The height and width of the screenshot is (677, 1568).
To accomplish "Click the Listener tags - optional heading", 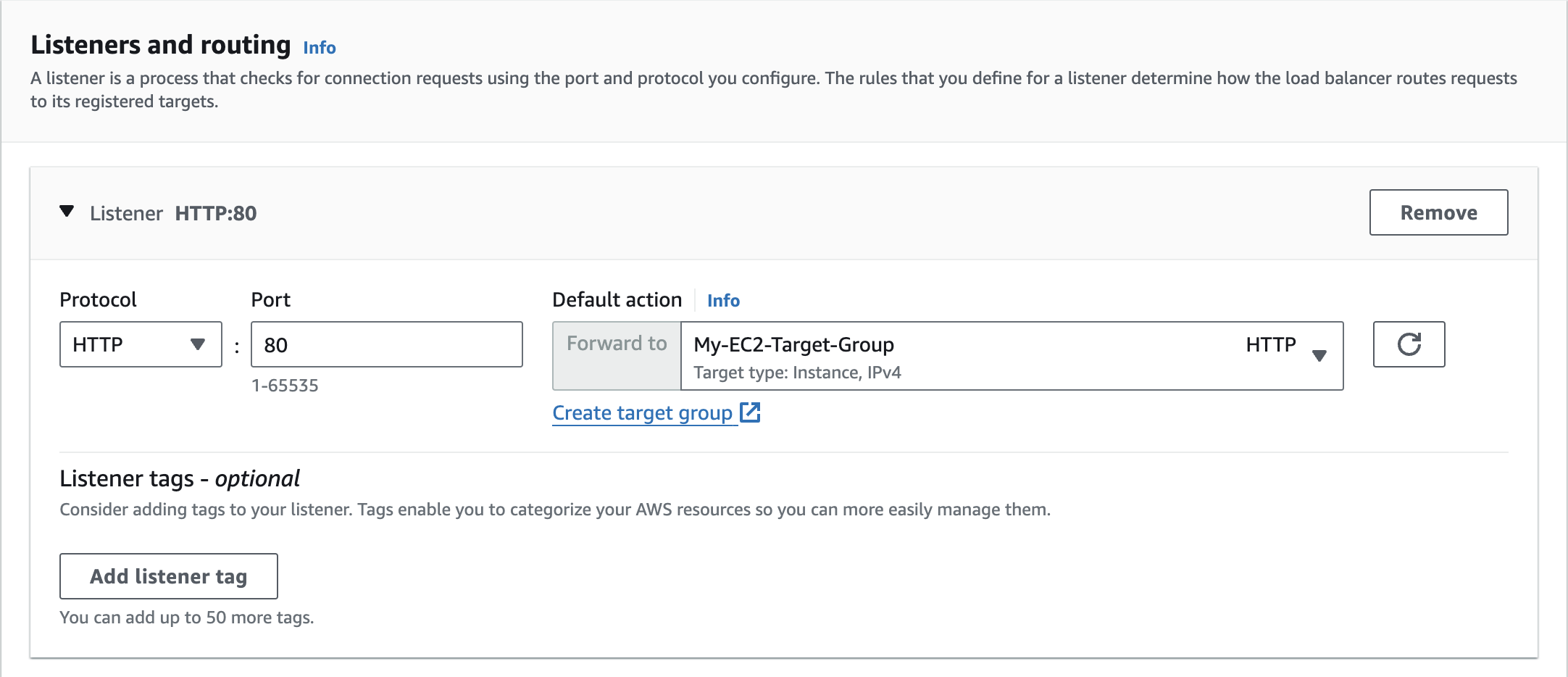I will click(180, 478).
